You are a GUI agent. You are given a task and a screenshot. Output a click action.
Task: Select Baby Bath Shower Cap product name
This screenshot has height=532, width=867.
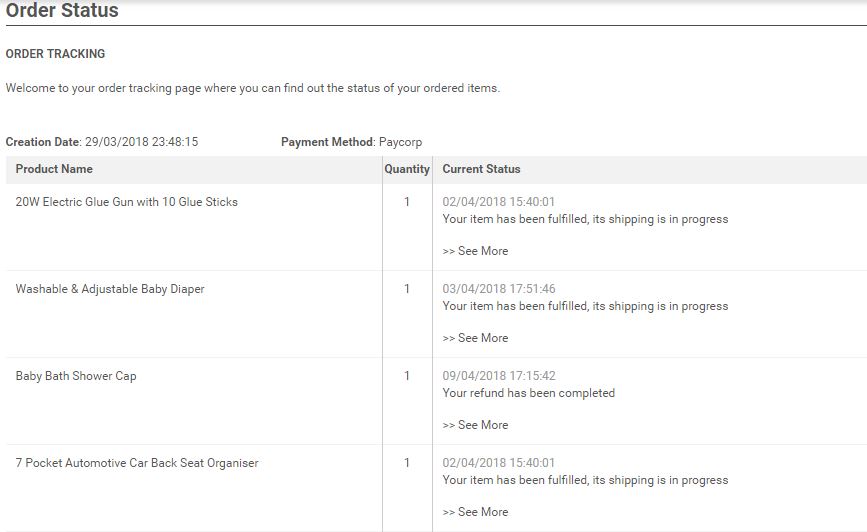tap(76, 376)
